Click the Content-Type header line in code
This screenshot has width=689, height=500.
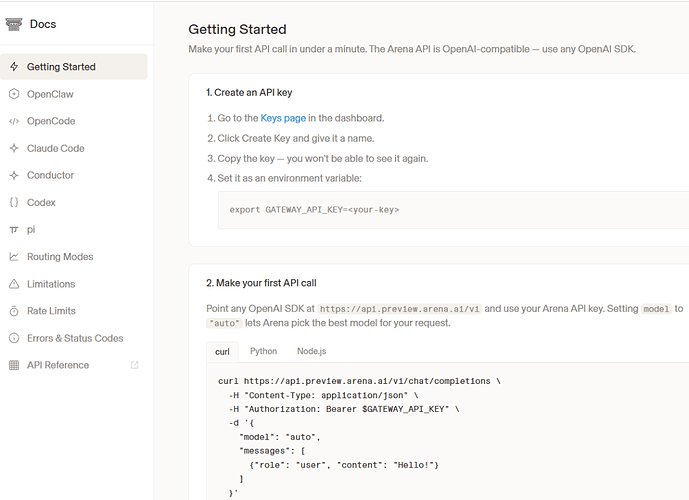tap(323, 395)
